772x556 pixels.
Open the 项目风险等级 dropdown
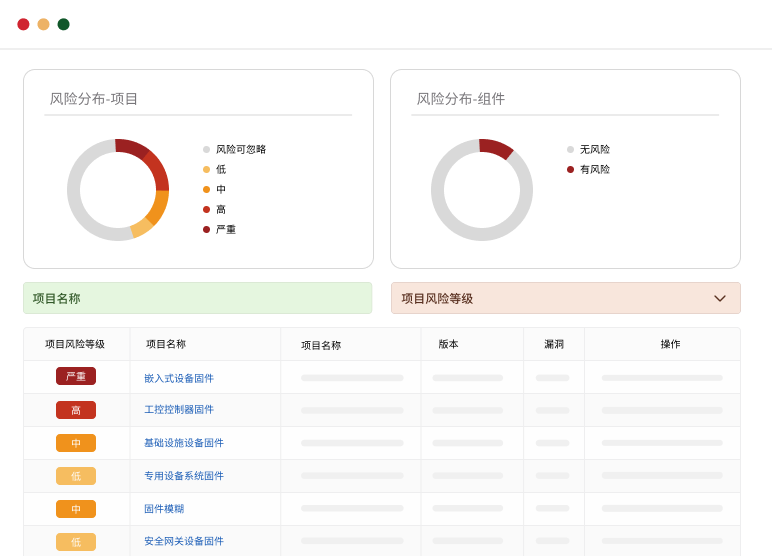click(565, 298)
